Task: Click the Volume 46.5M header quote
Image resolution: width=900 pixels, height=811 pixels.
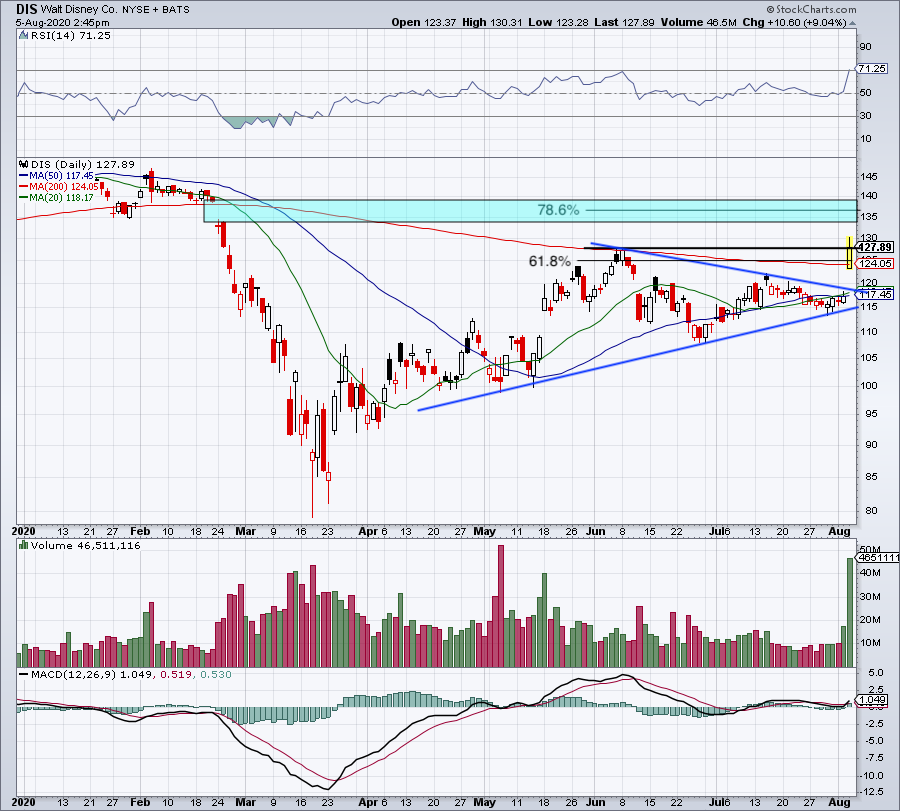Action: coord(699,22)
